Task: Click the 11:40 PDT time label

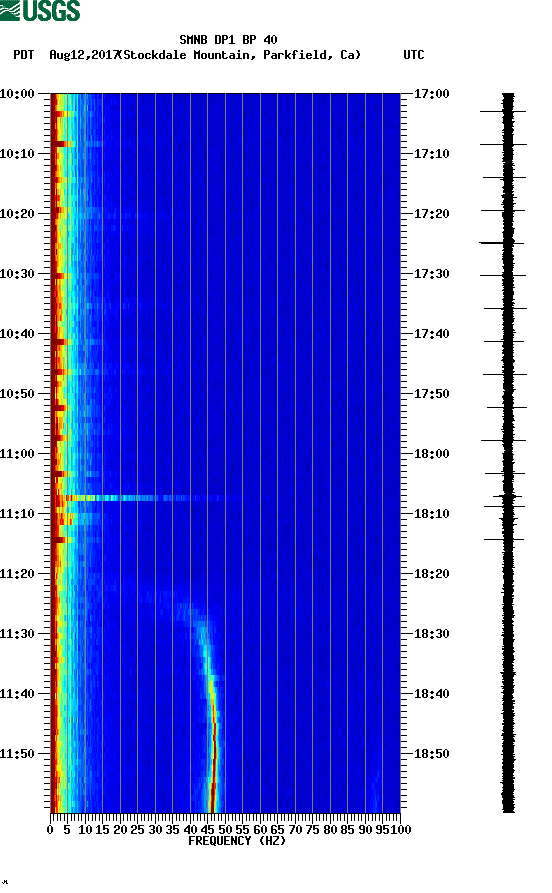Action: pyautogui.click(x=17, y=694)
